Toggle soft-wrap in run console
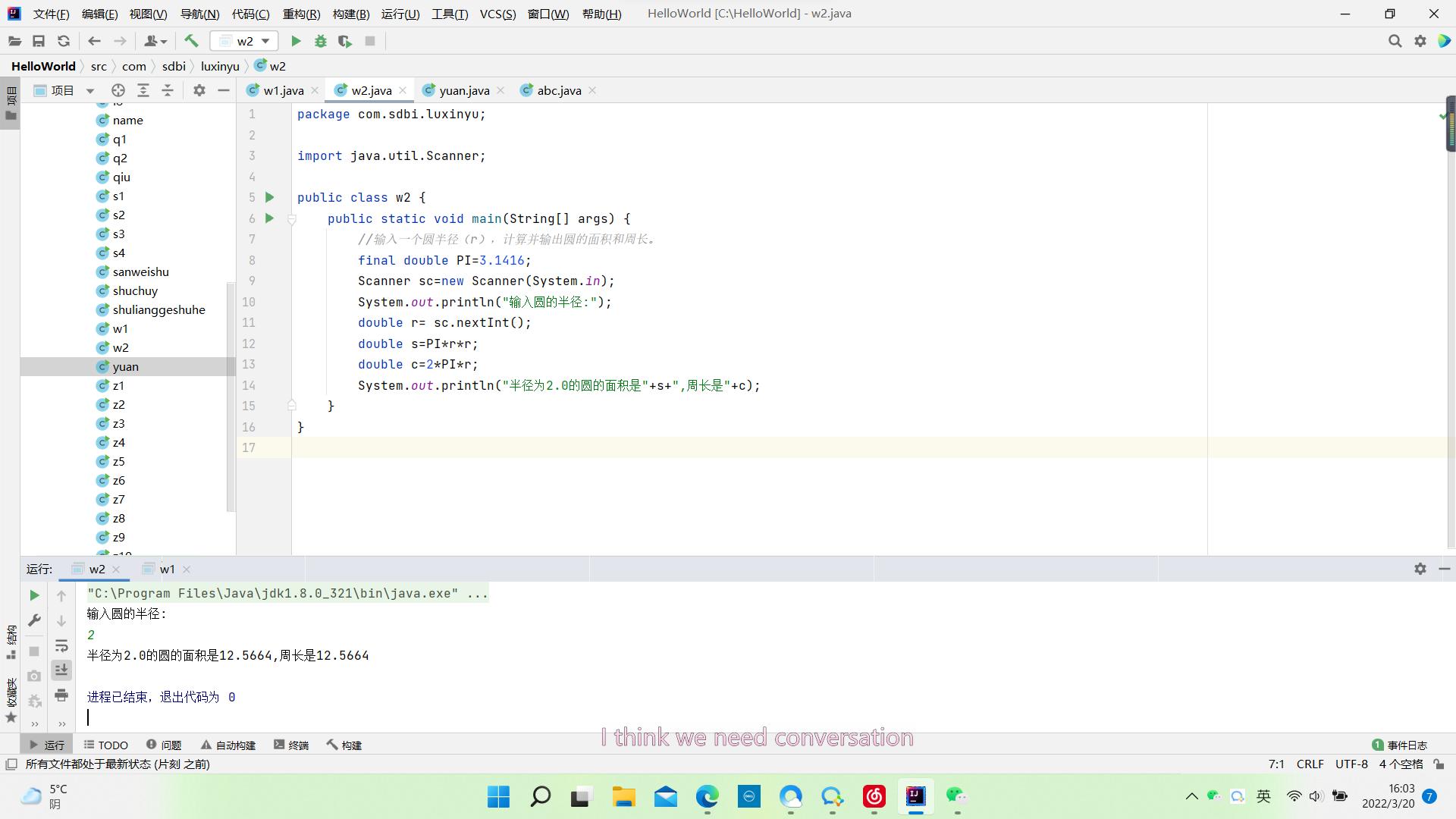 [61, 645]
